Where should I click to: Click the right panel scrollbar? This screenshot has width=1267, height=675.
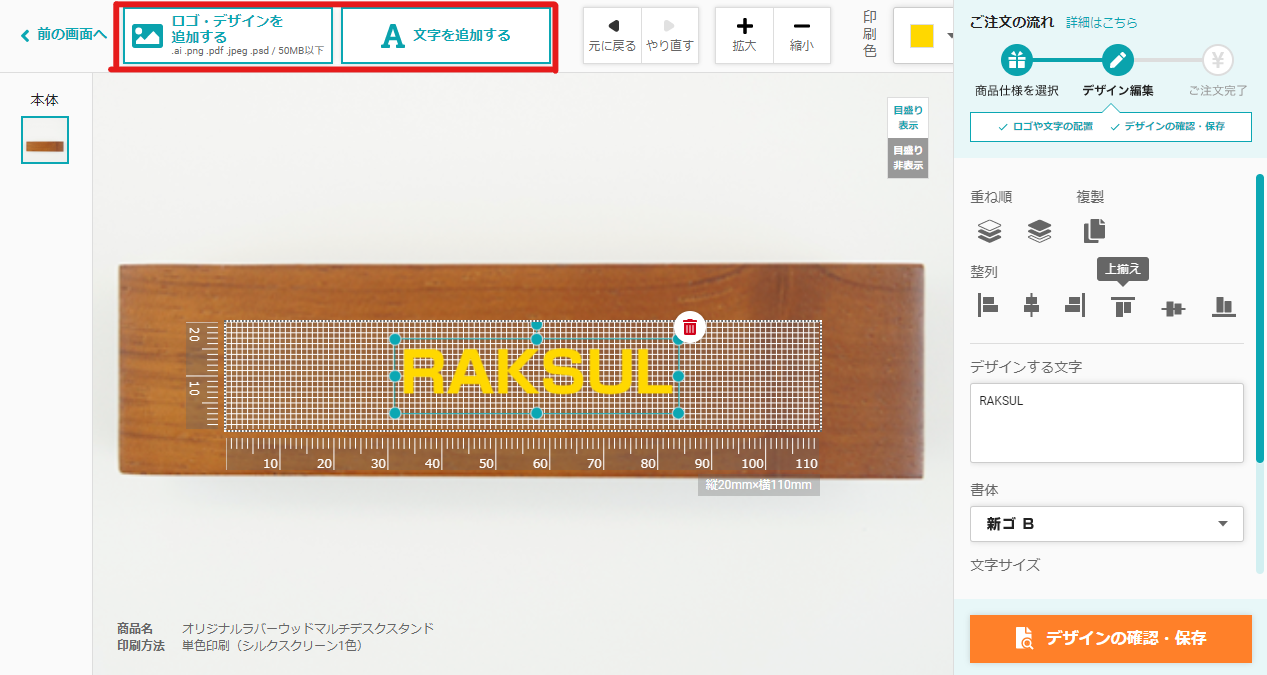pos(1260,318)
